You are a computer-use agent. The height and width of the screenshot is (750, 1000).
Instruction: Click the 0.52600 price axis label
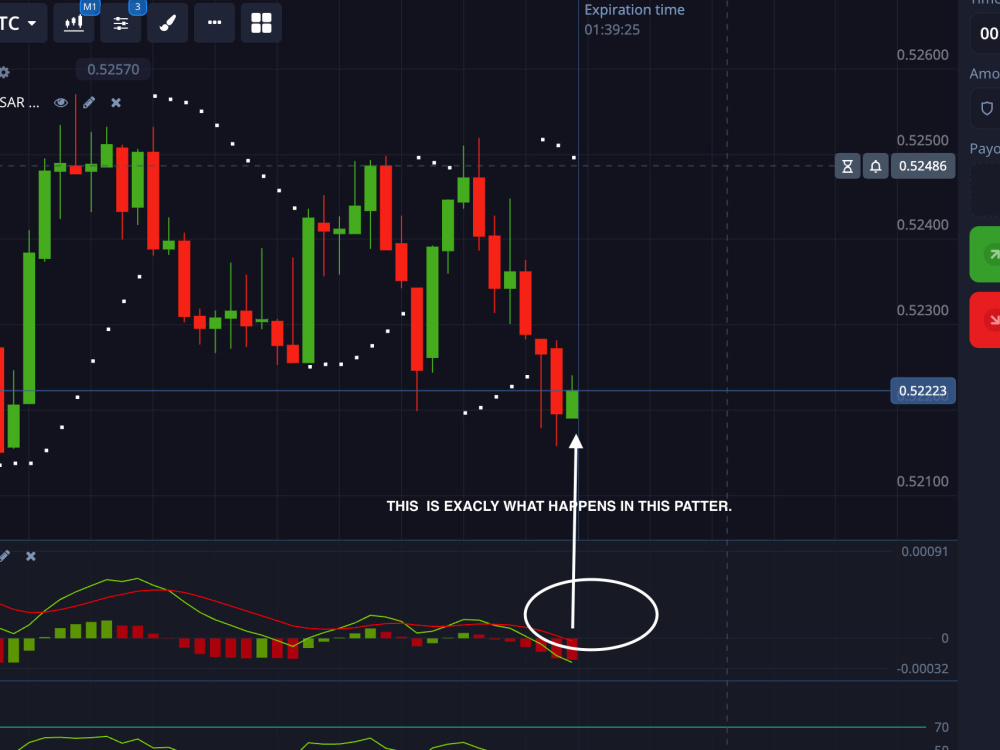click(923, 55)
